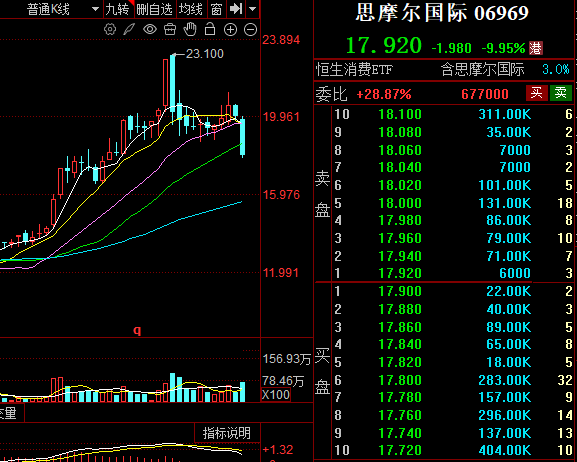Click 删自选 to remove from watchlist
The image size is (577, 462).
(155, 9)
